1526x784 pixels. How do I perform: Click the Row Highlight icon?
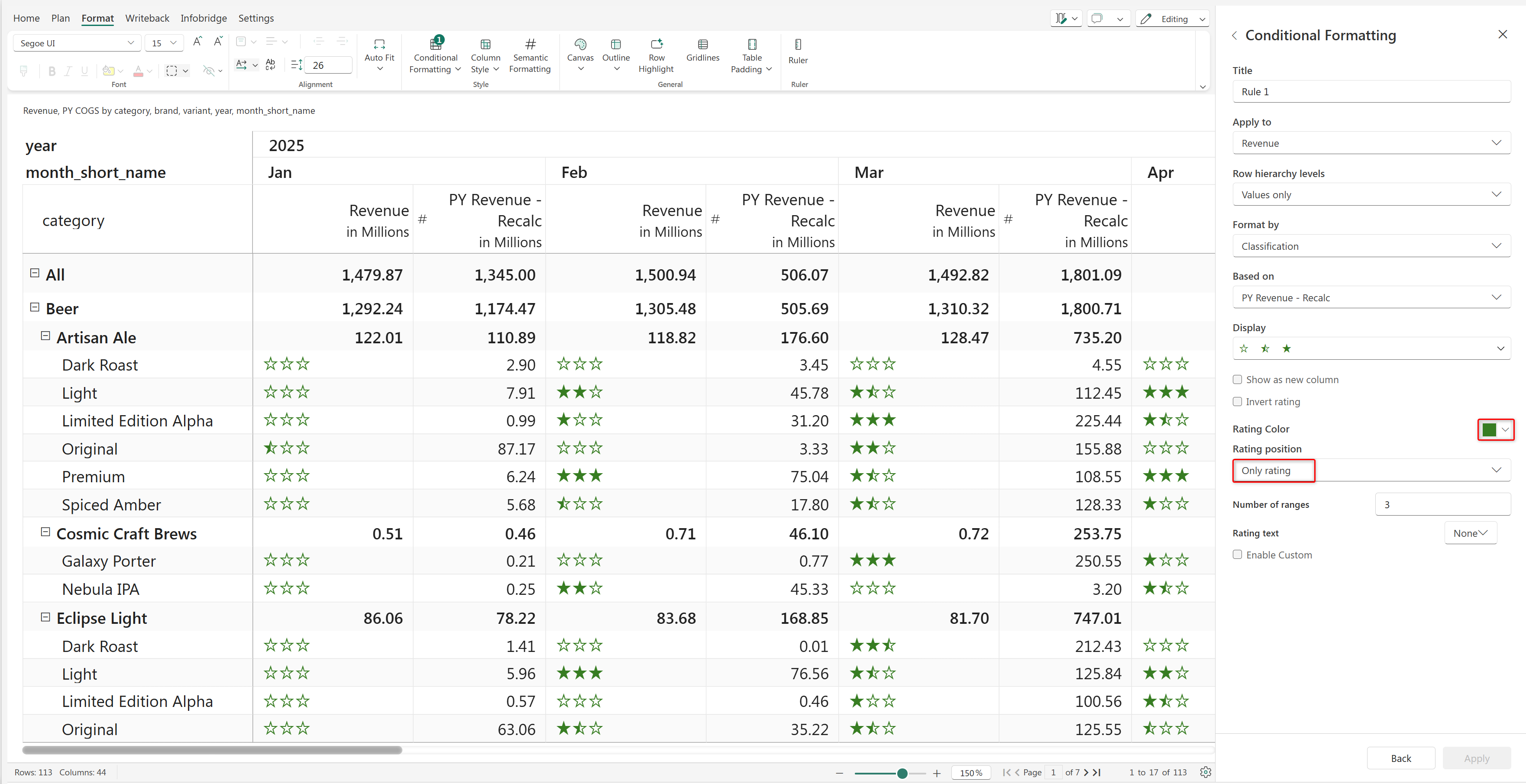click(x=656, y=45)
